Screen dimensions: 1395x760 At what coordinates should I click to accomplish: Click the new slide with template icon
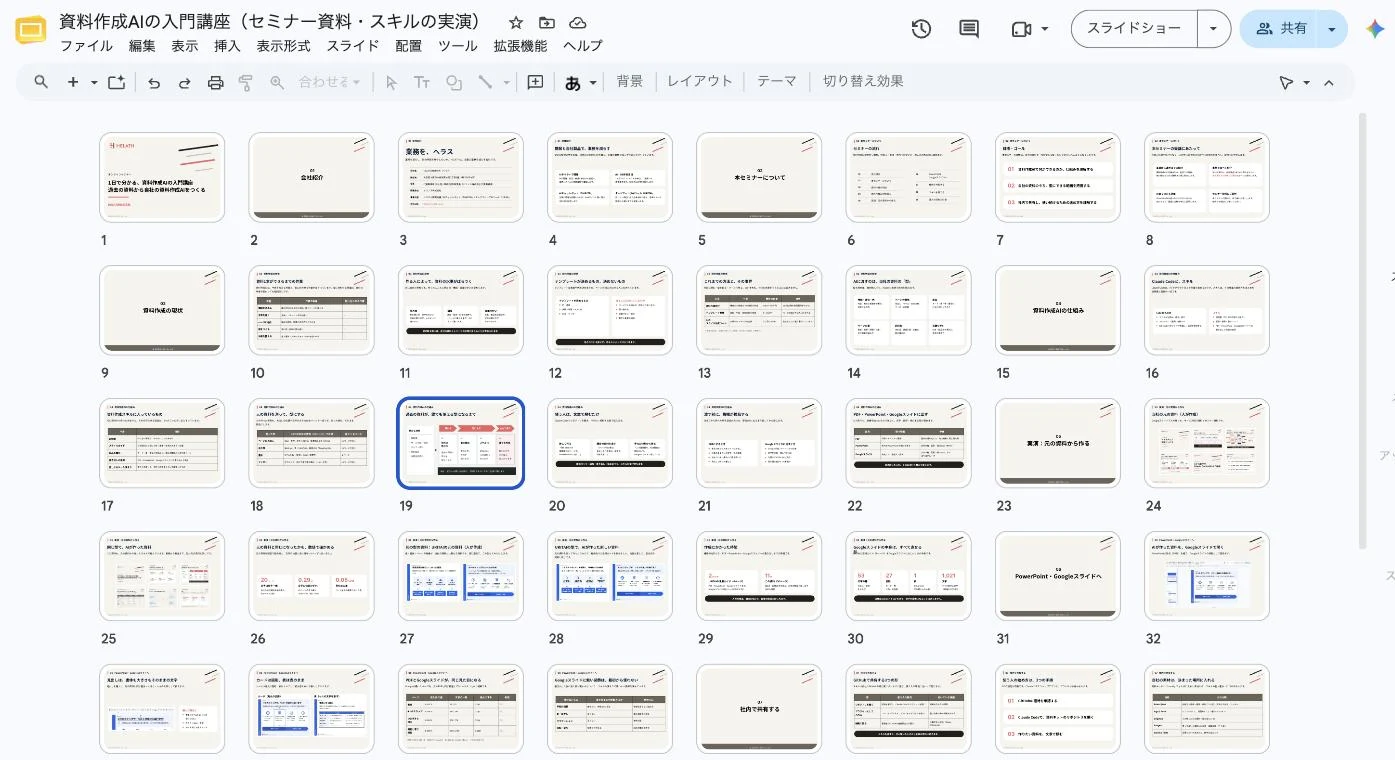click(116, 82)
